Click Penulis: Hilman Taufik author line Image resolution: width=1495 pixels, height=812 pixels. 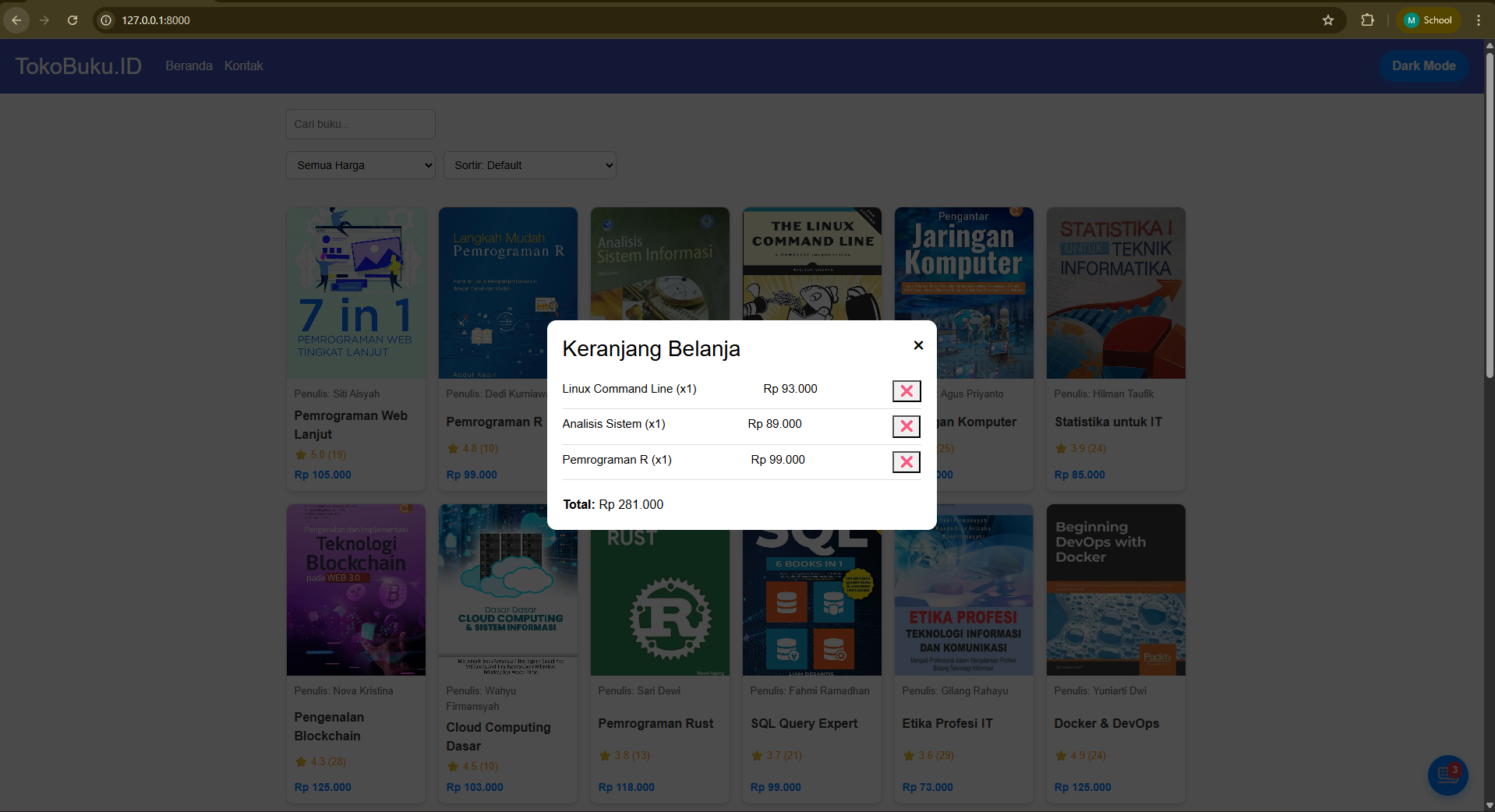coord(1104,394)
